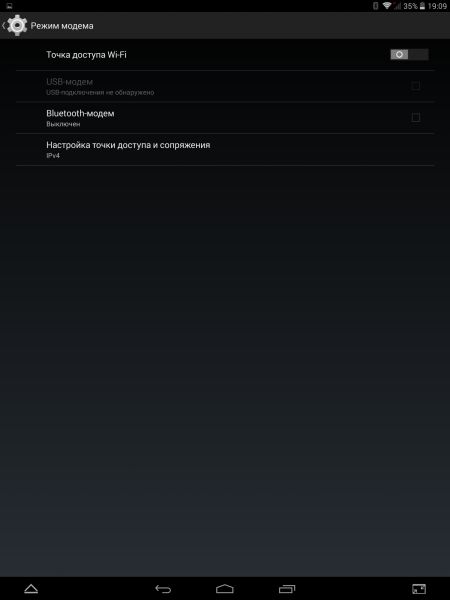The image size is (450, 600).
Task: Tap the picture notification icon top-left
Action: coord(10,6)
